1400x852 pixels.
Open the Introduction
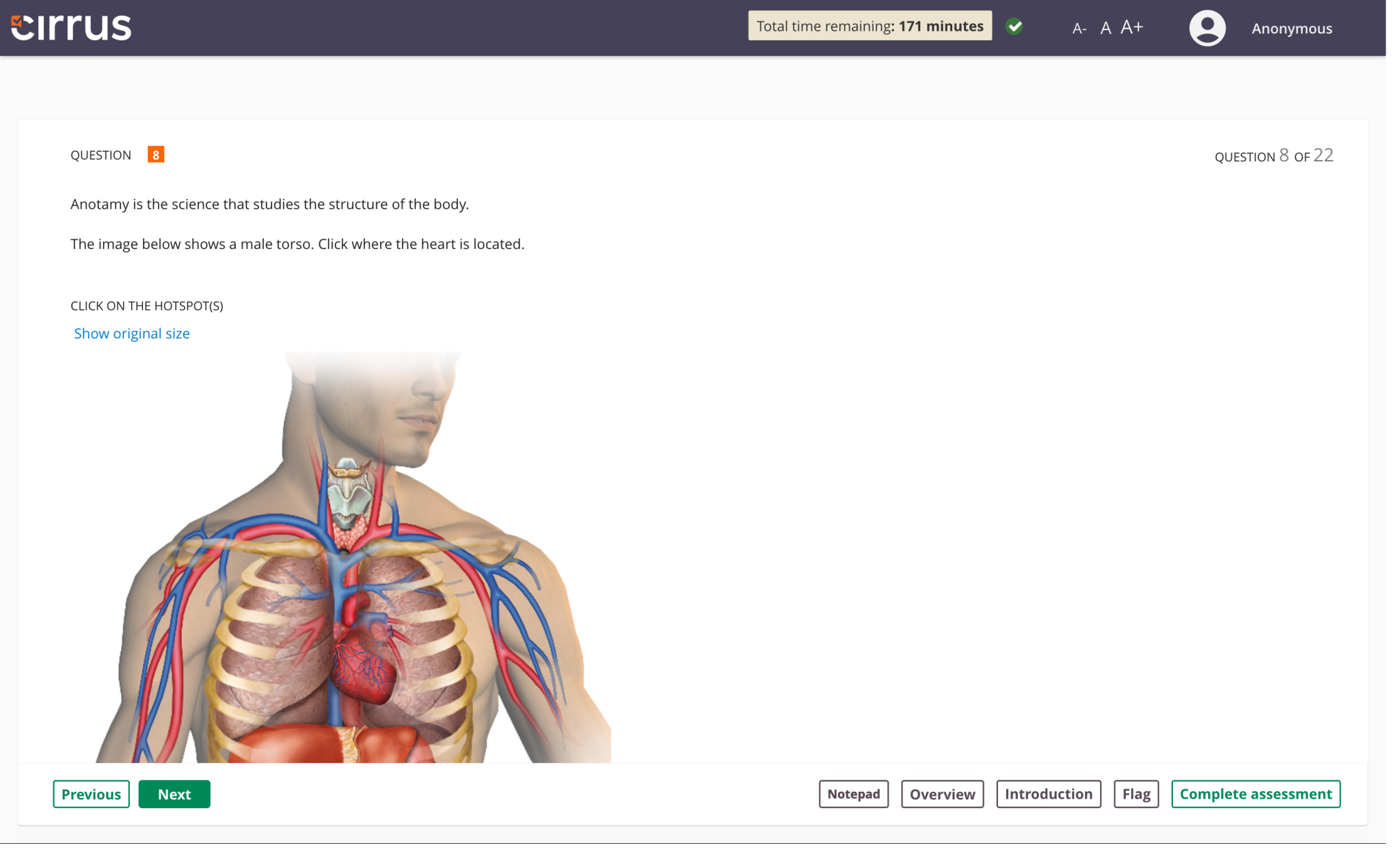click(x=1049, y=794)
